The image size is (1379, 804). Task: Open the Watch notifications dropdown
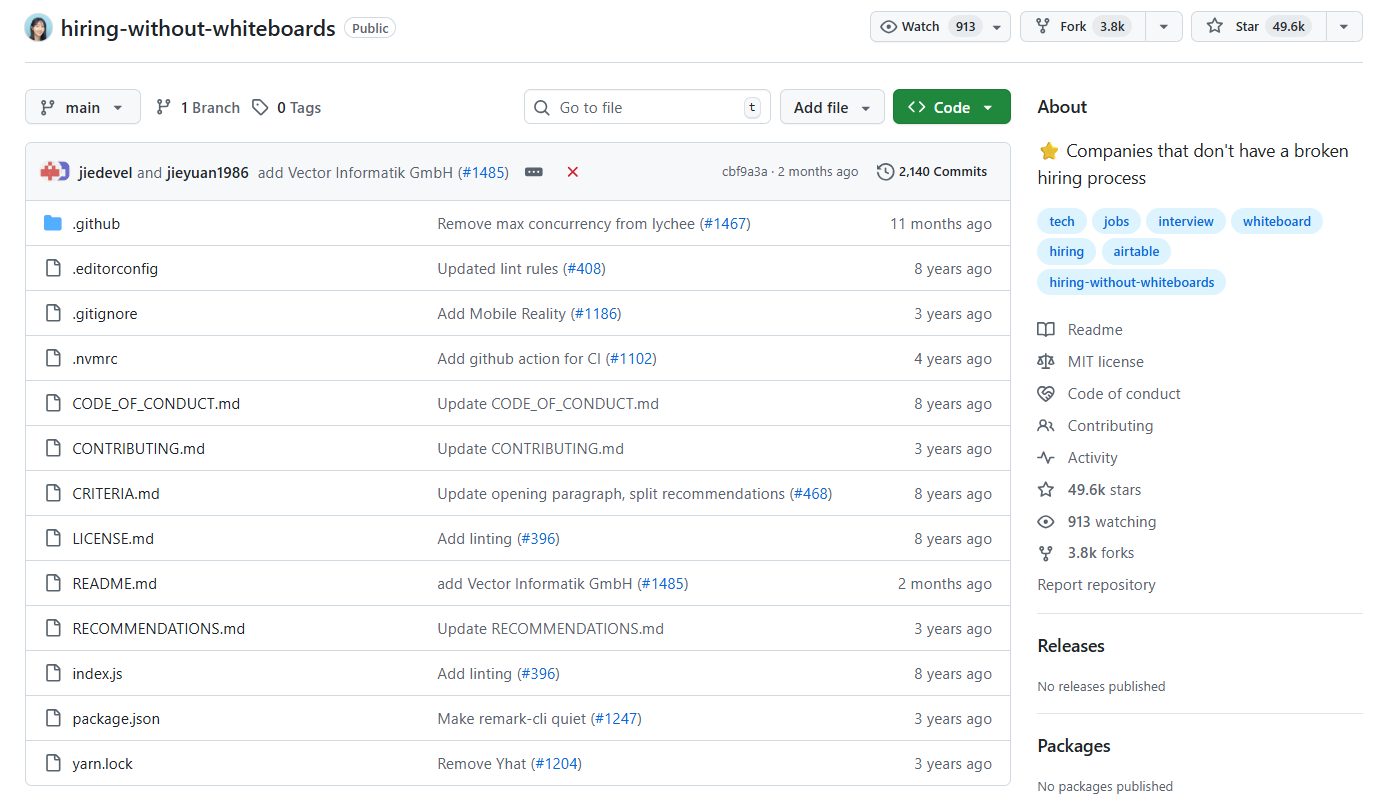[x=940, y=27]
